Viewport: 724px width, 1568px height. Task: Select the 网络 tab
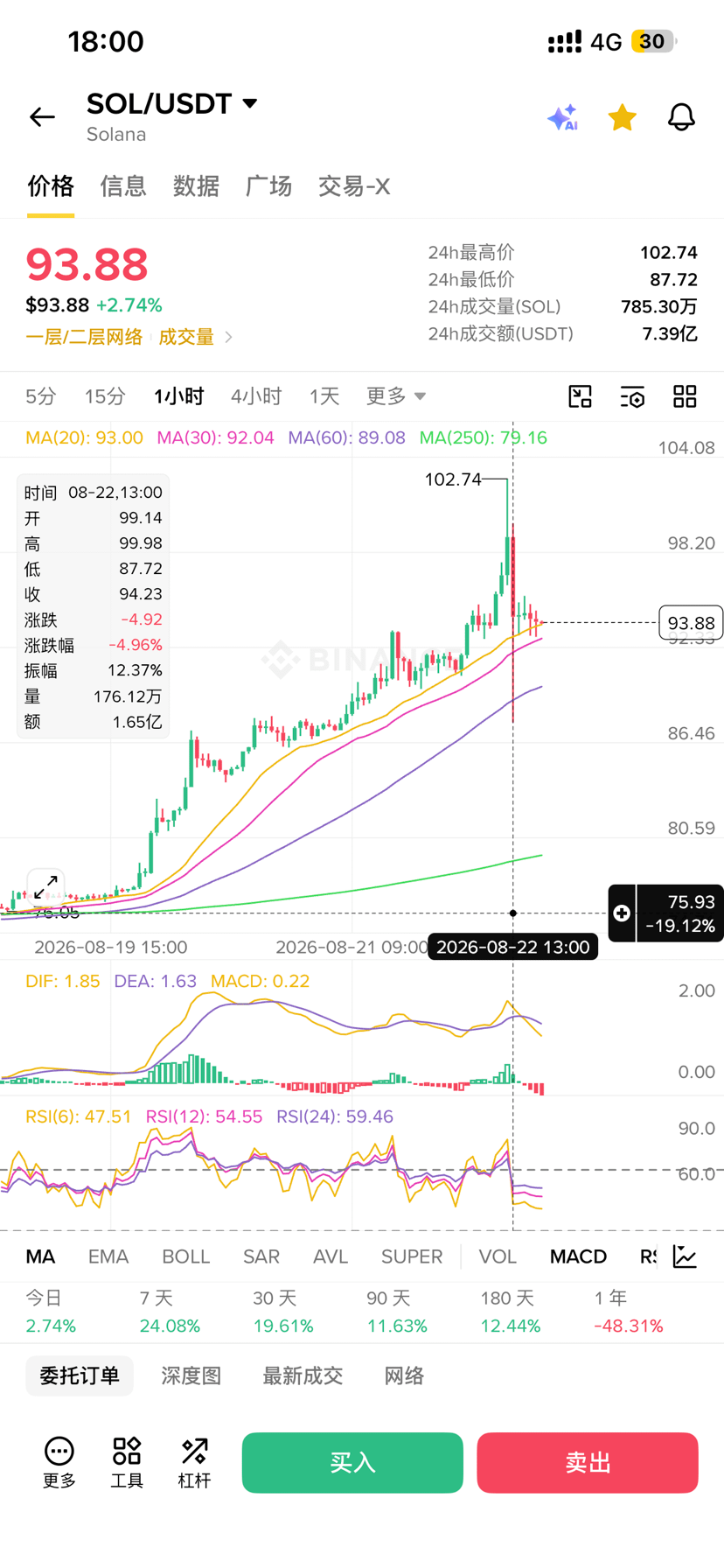click(404, 1375)
